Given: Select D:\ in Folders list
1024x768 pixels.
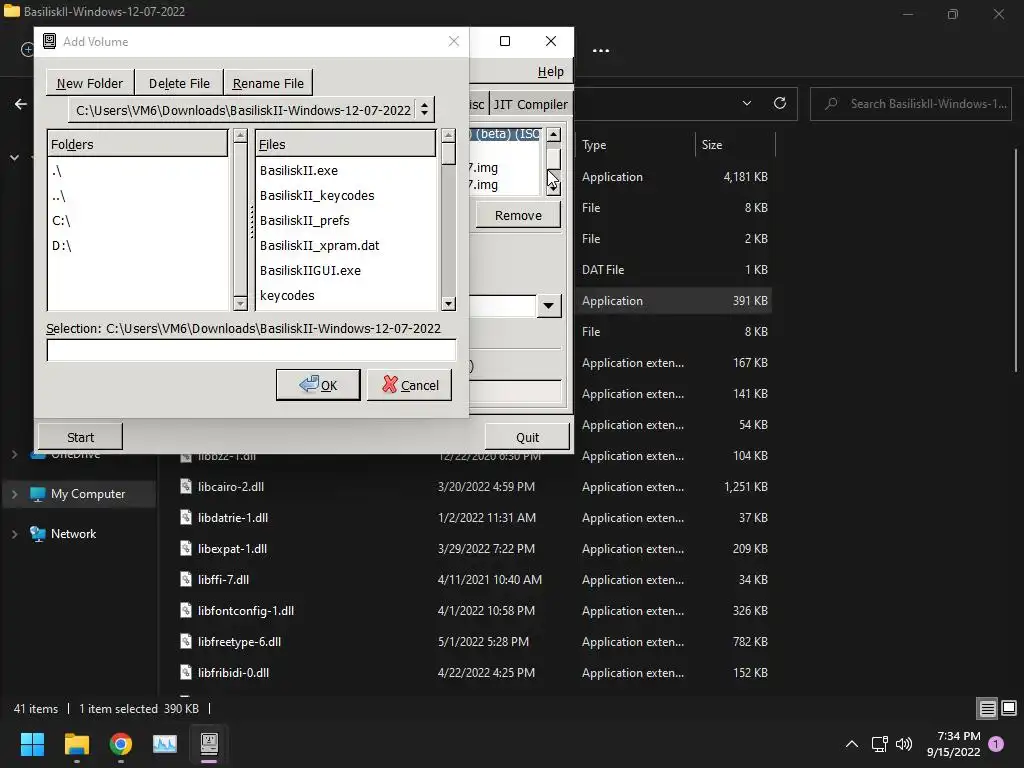Looking at the screenshot, I should tap(138, 245).
